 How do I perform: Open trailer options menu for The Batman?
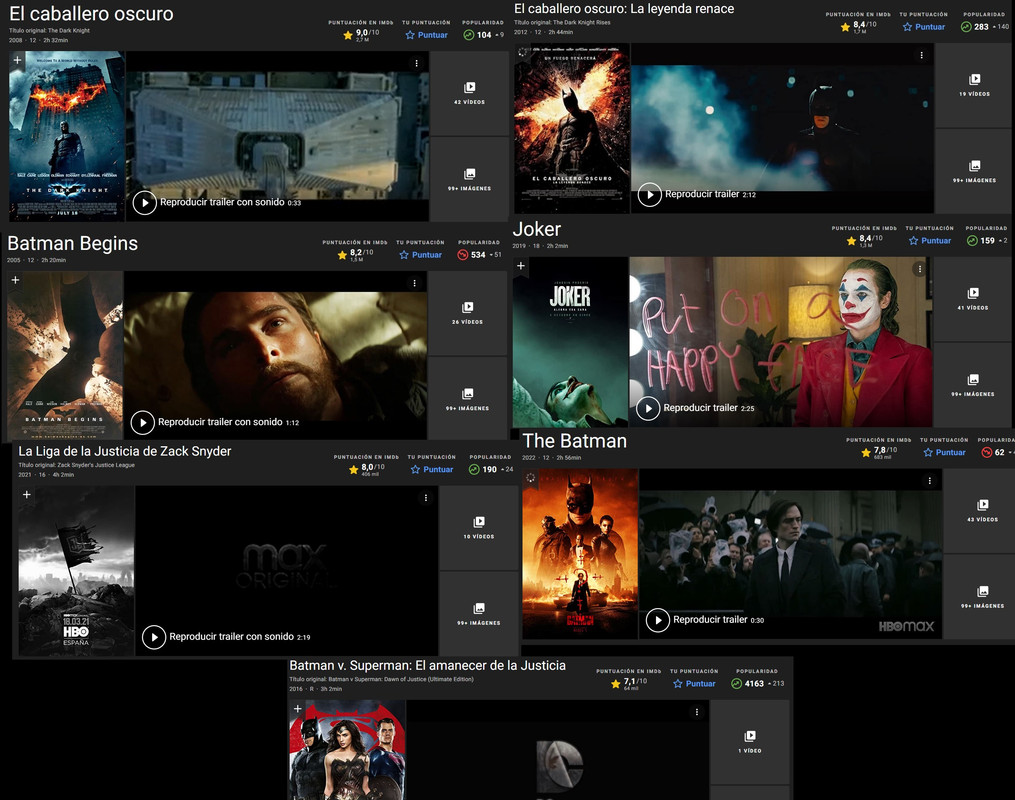coord(930,481)
